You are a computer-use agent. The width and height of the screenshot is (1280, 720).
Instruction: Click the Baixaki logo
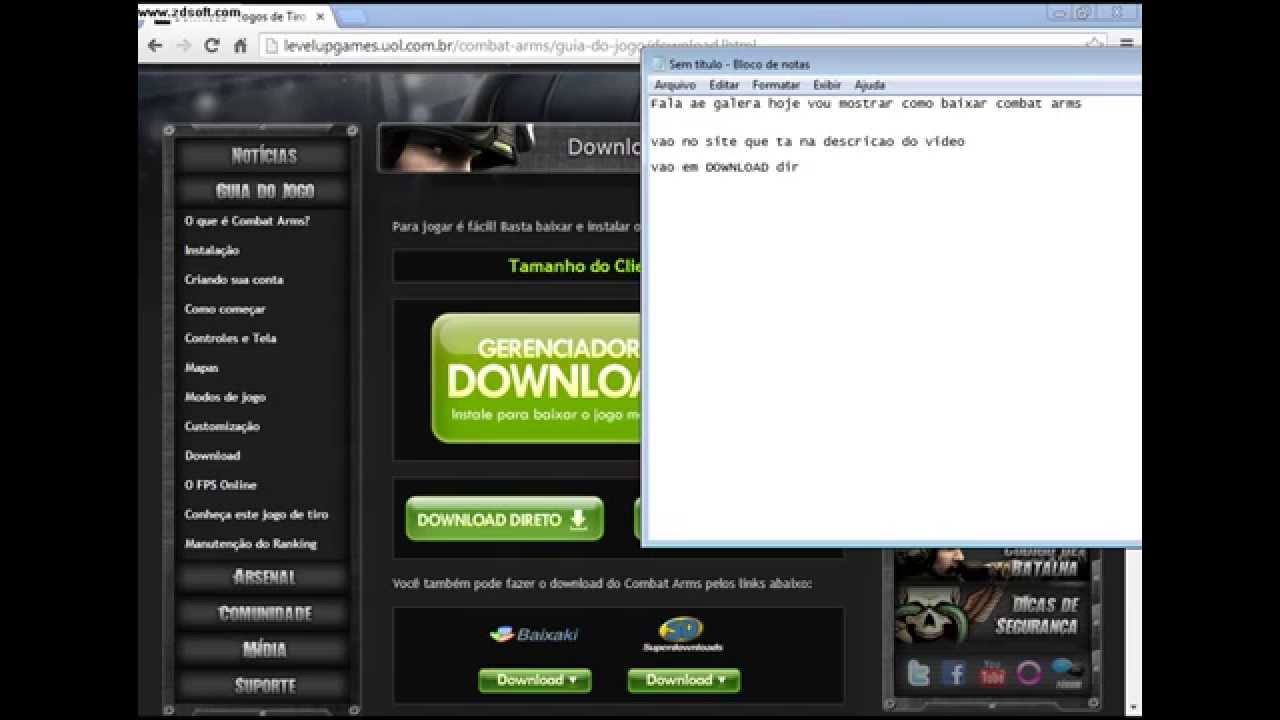pyautogui.click(x=534, y=634)
